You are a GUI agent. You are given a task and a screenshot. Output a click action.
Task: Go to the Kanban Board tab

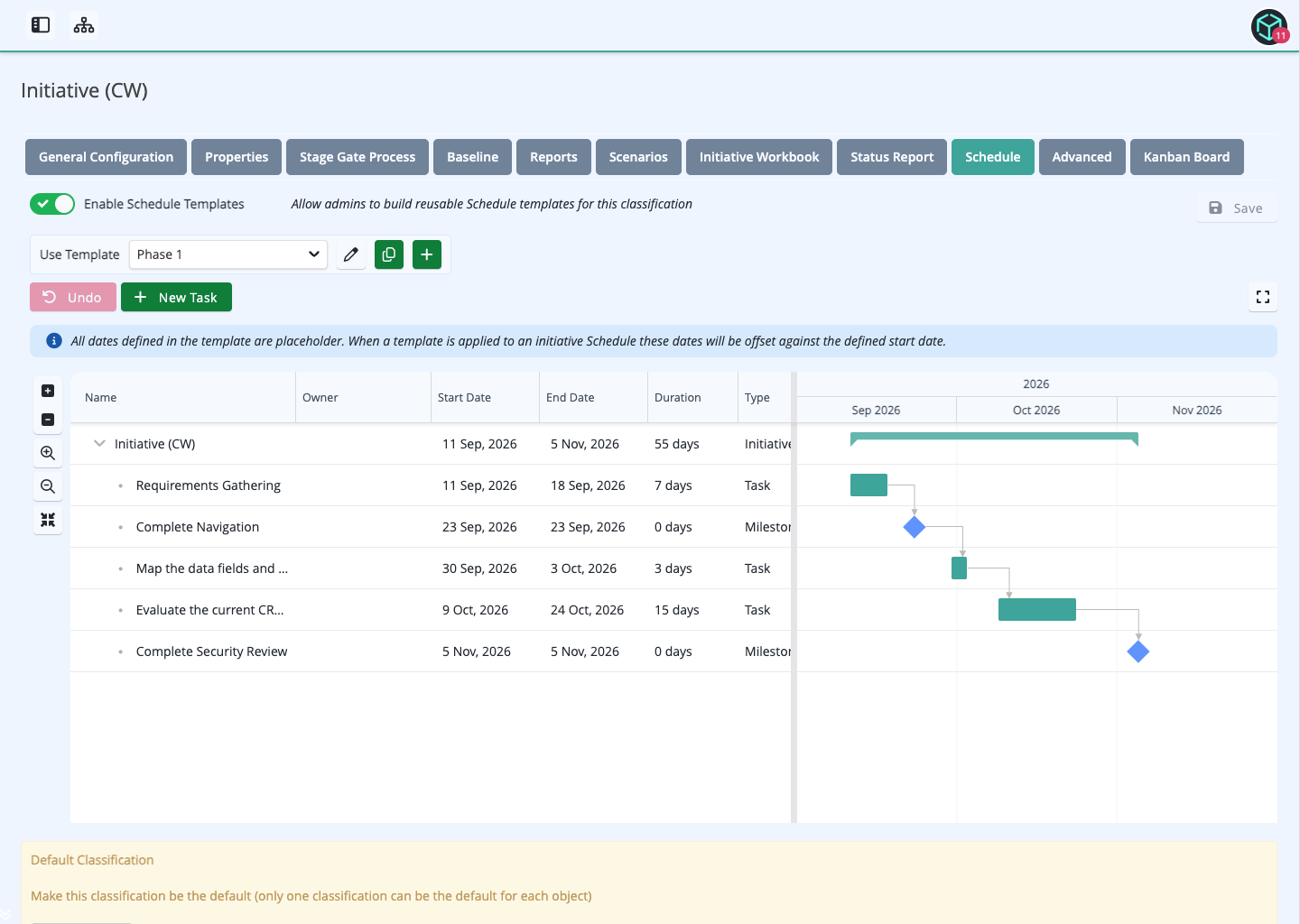click(x=1186, y=157)
